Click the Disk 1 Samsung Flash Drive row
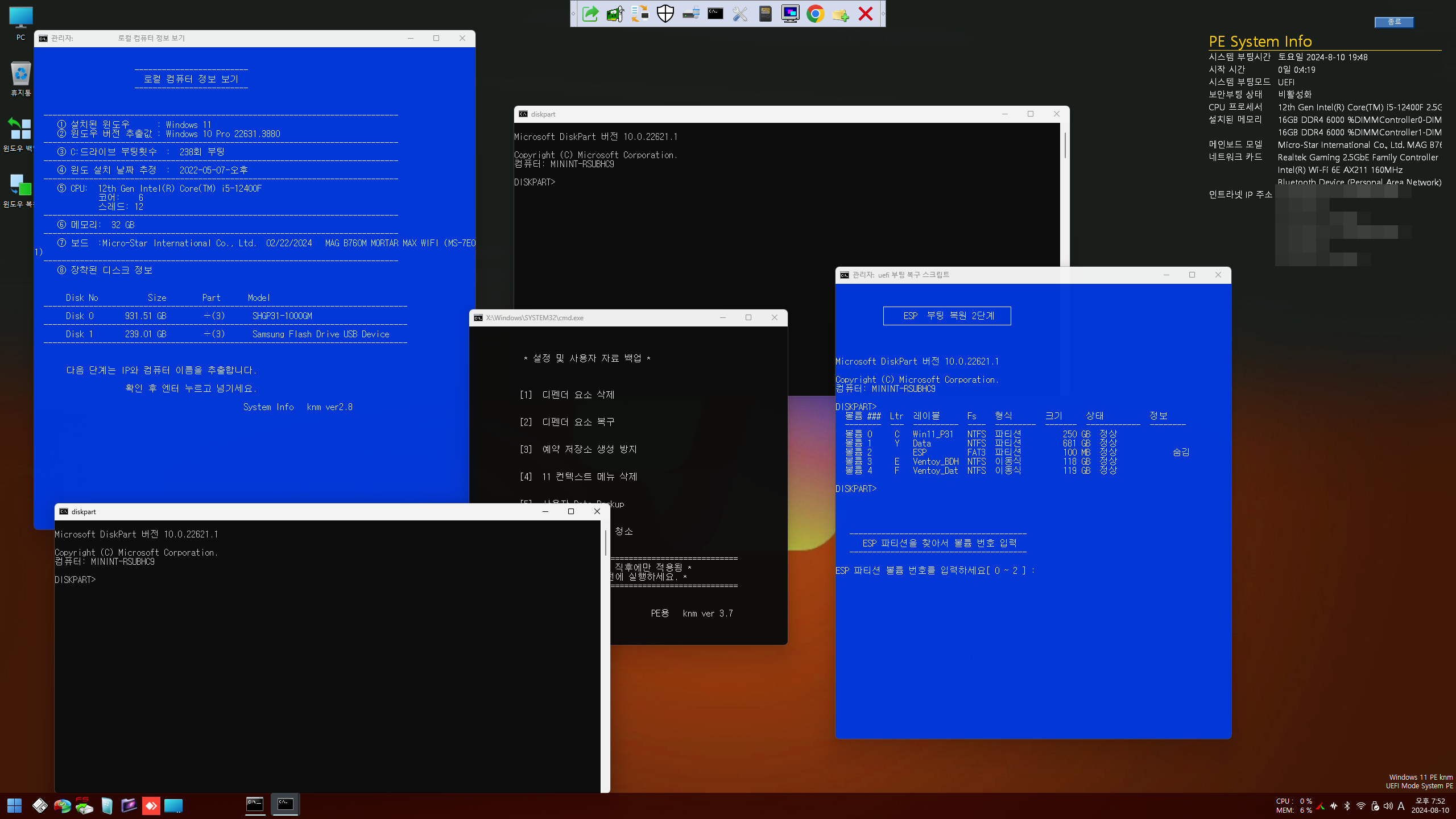 tap(225, 334)
